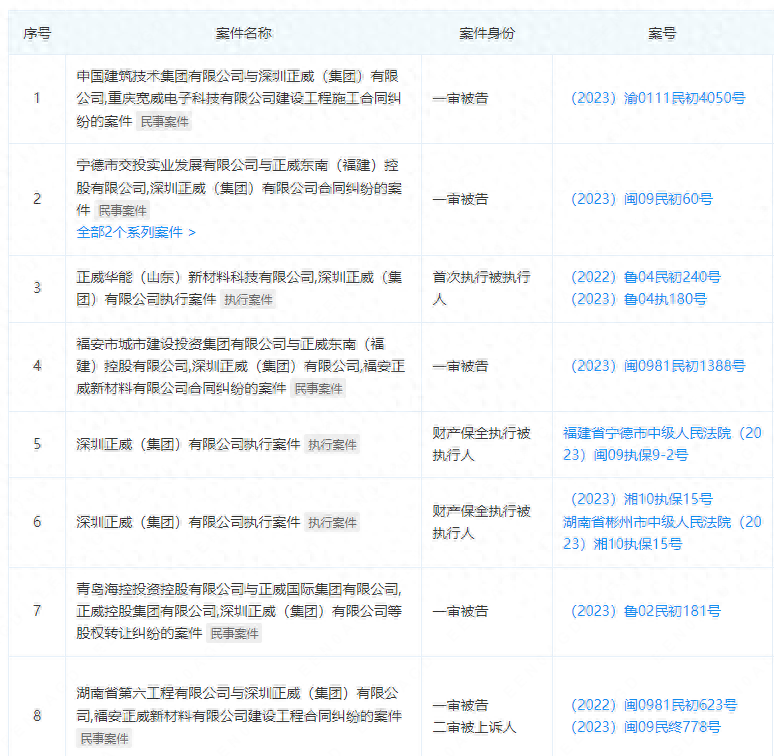This screenshot has height=756, width=774.
Task: Click the 案号 column header
Action: [662, 34]
